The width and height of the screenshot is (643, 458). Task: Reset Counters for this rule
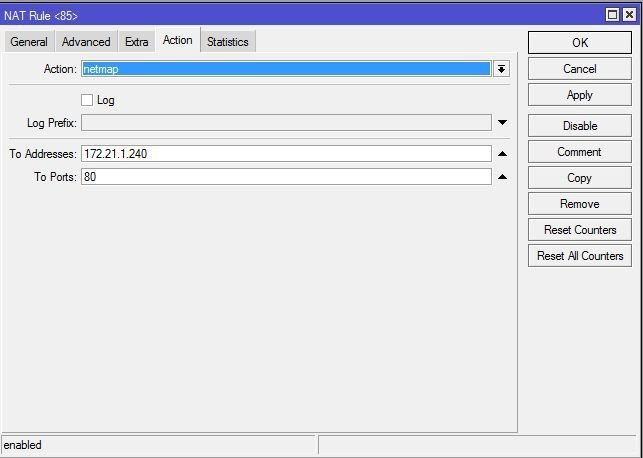580,230
